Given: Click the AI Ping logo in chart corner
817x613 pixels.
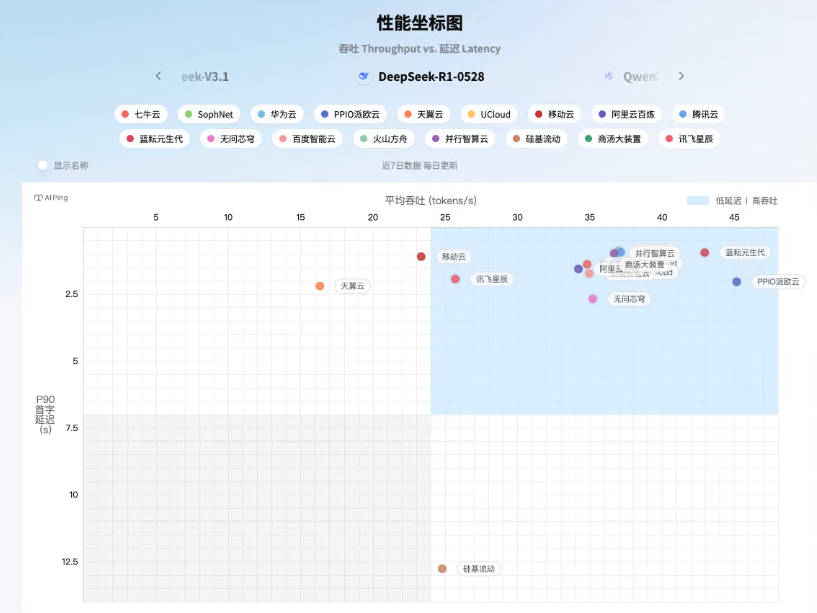Looking at the screenshot, I should click(x=51, y=198).
